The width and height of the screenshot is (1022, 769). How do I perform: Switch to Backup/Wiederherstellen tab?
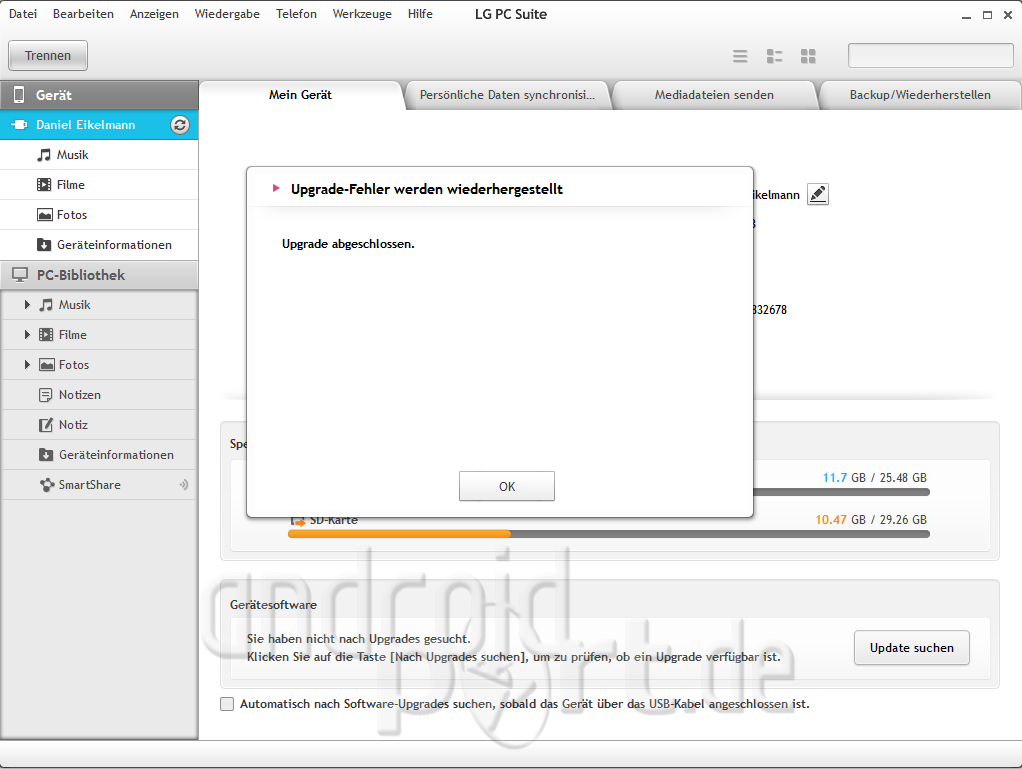click(x=919, y=95)
